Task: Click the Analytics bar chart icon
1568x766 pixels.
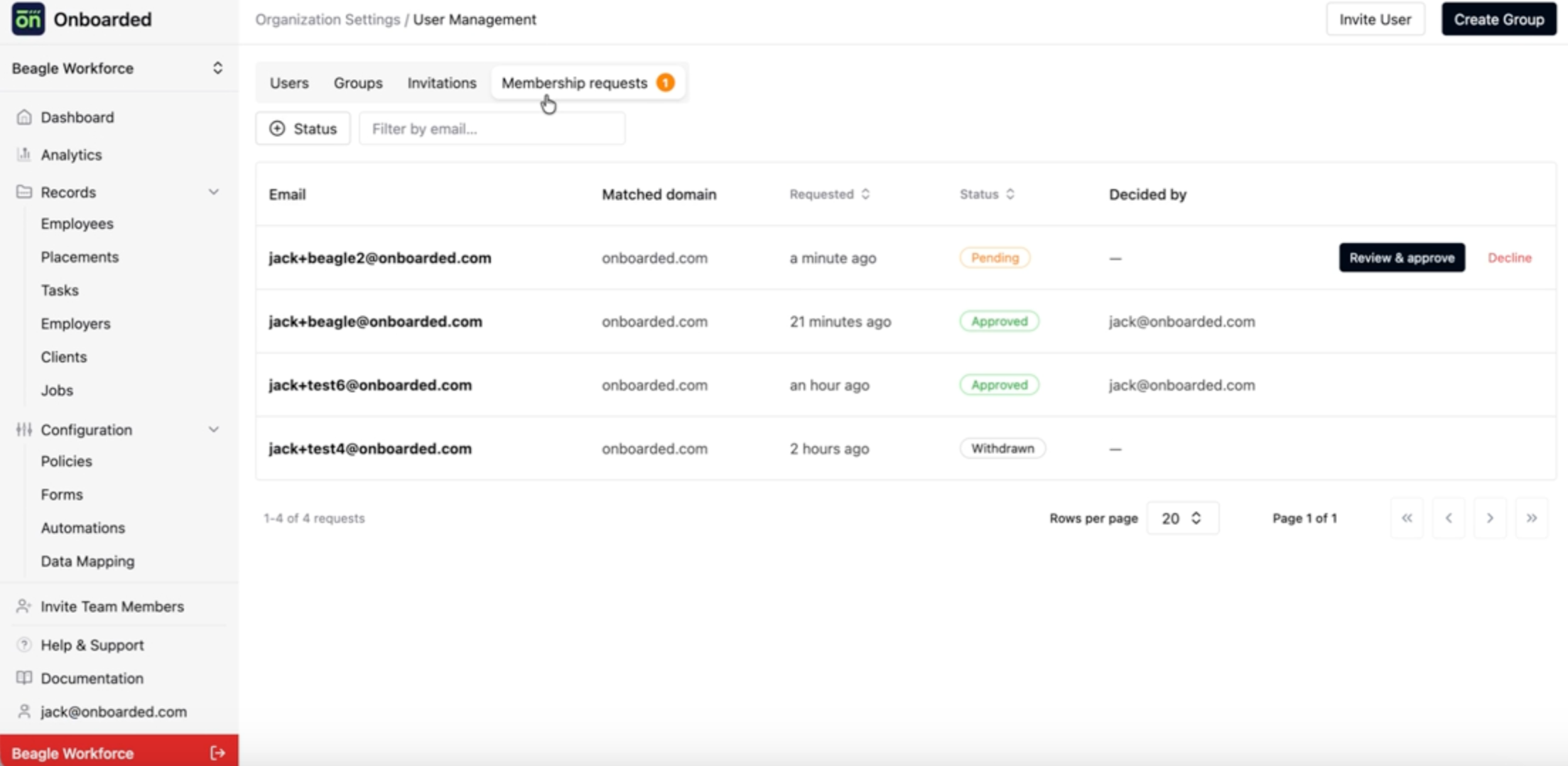Action: pyautogui.click(x=24, y=154)
